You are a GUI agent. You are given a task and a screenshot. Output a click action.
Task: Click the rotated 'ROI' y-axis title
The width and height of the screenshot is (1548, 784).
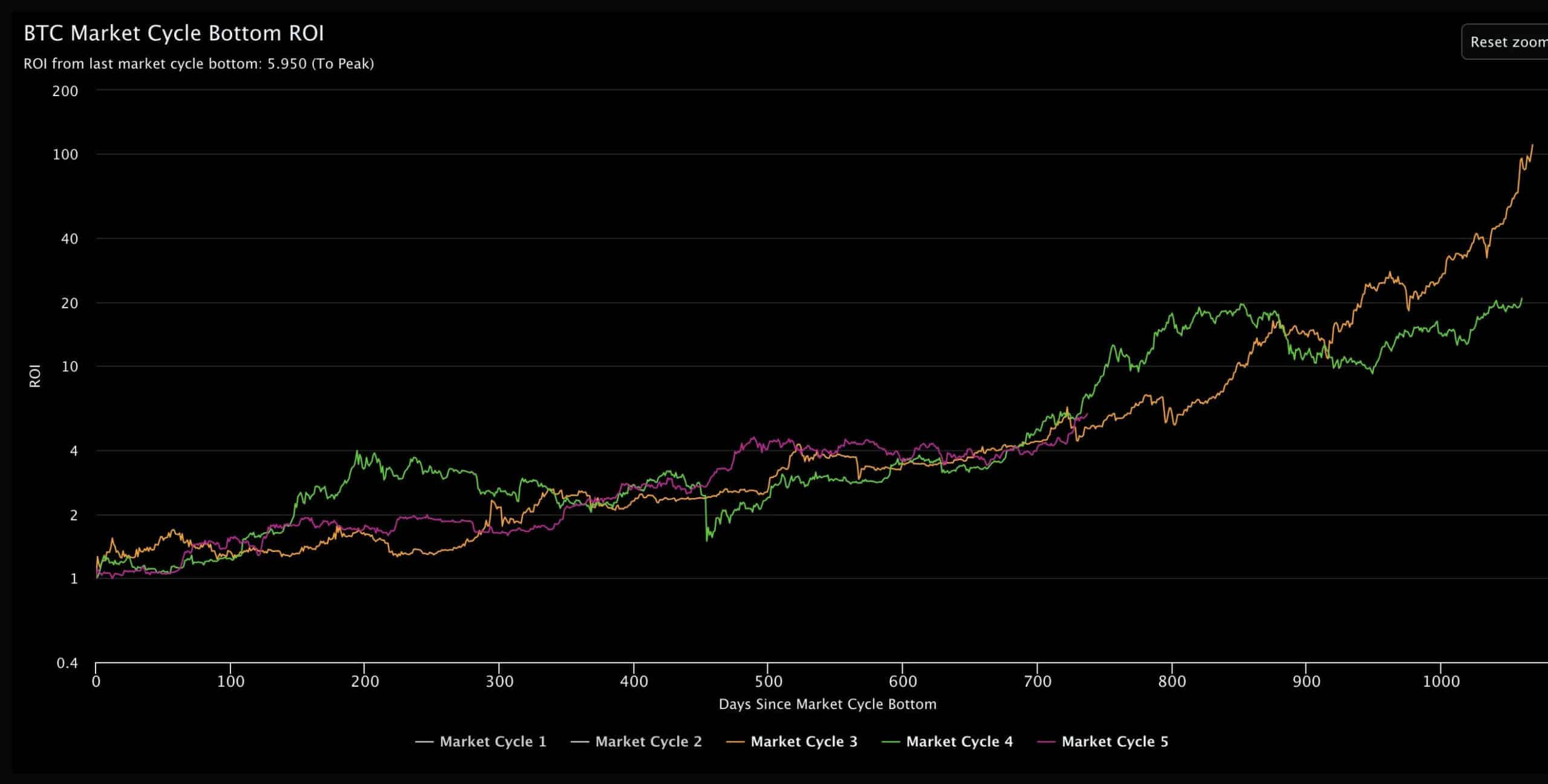[35, 375]
